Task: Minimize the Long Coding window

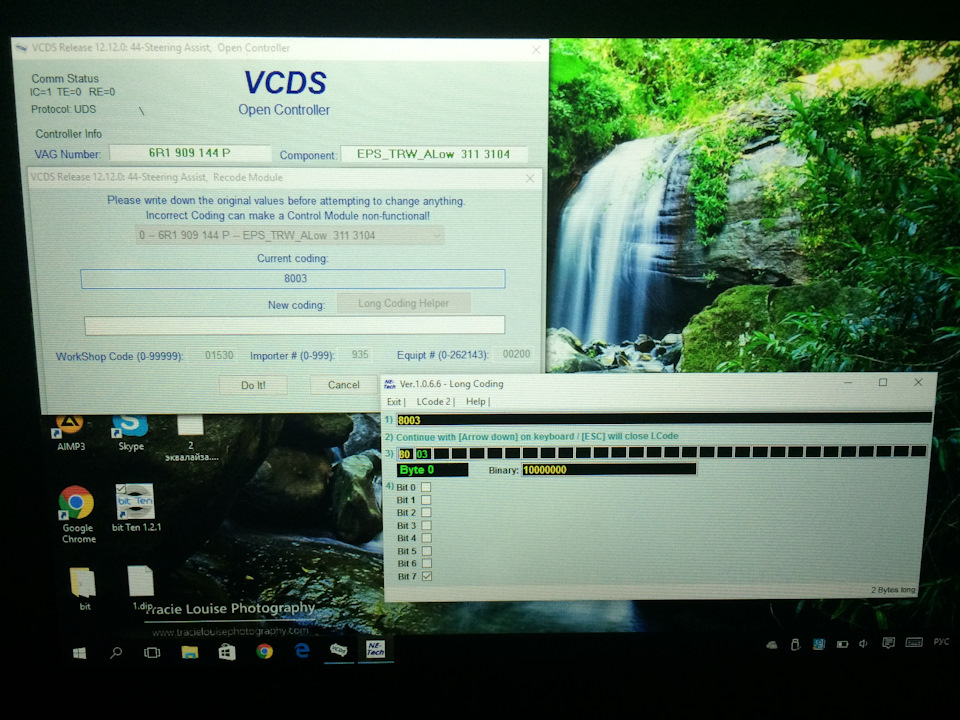Action: point(848,382)
